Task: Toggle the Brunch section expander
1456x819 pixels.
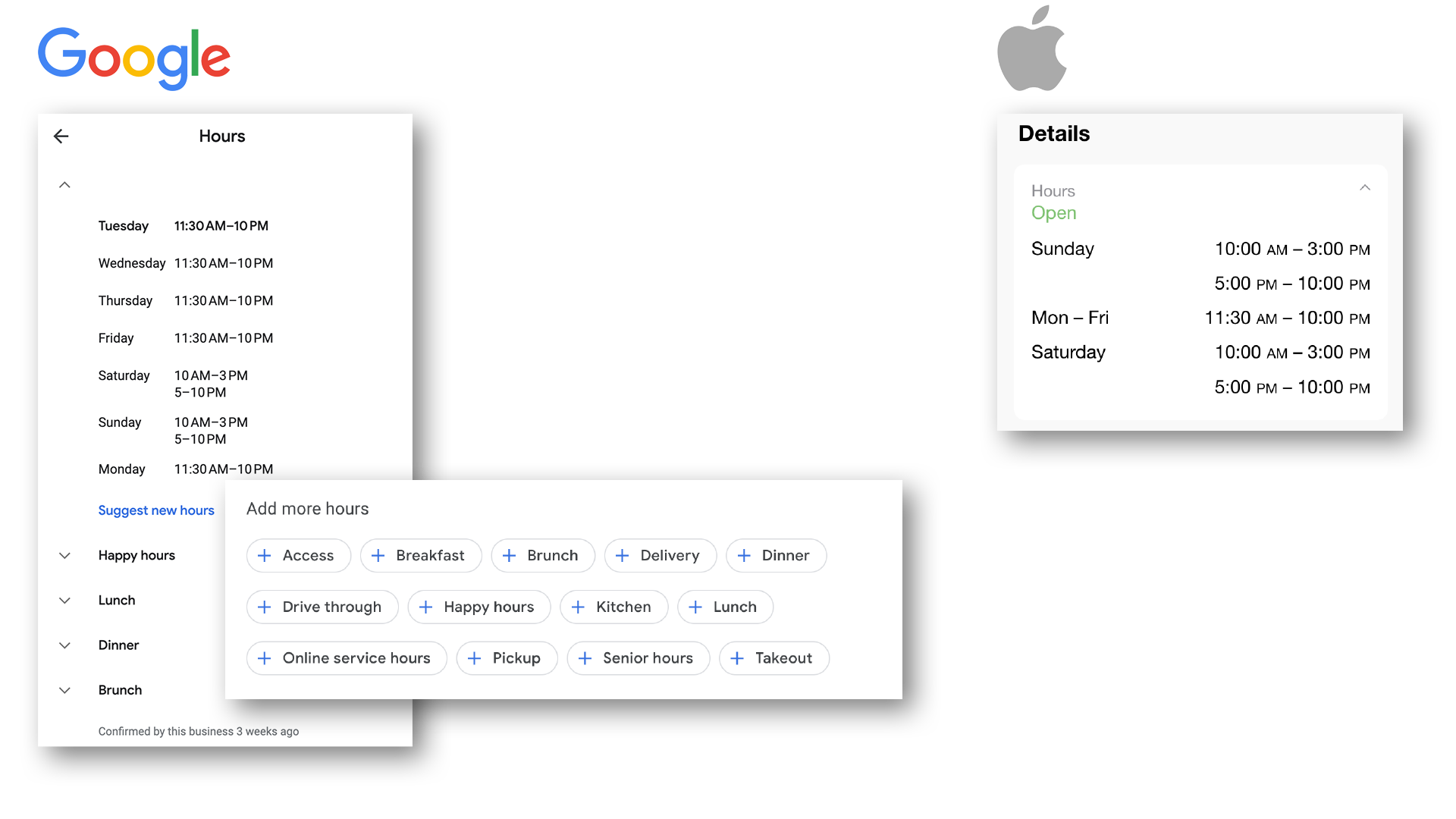Action: tap(64, 690)
